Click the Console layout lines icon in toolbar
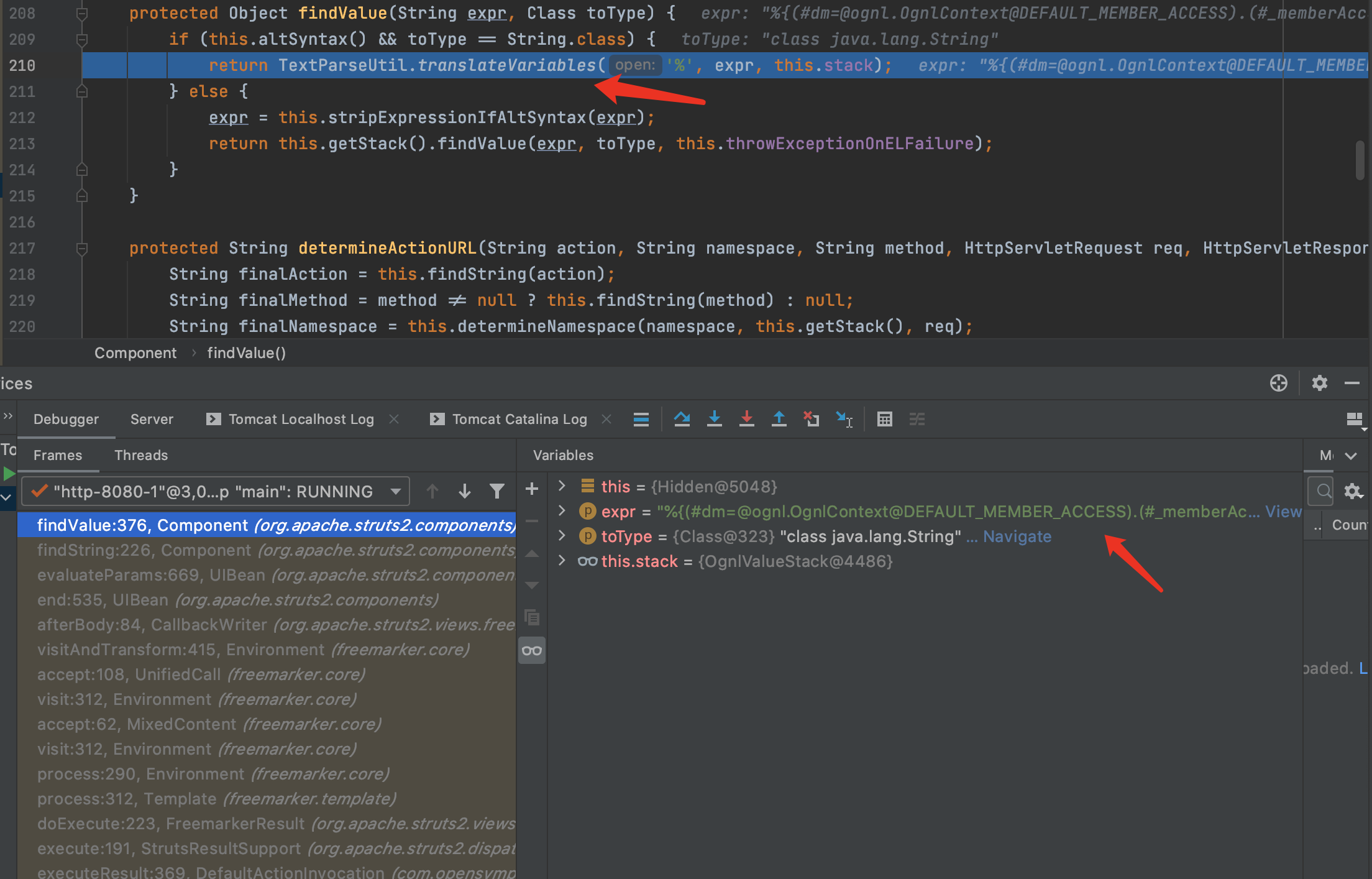The height and width of the screenshot is (879, 1372). tap(641, 419)
